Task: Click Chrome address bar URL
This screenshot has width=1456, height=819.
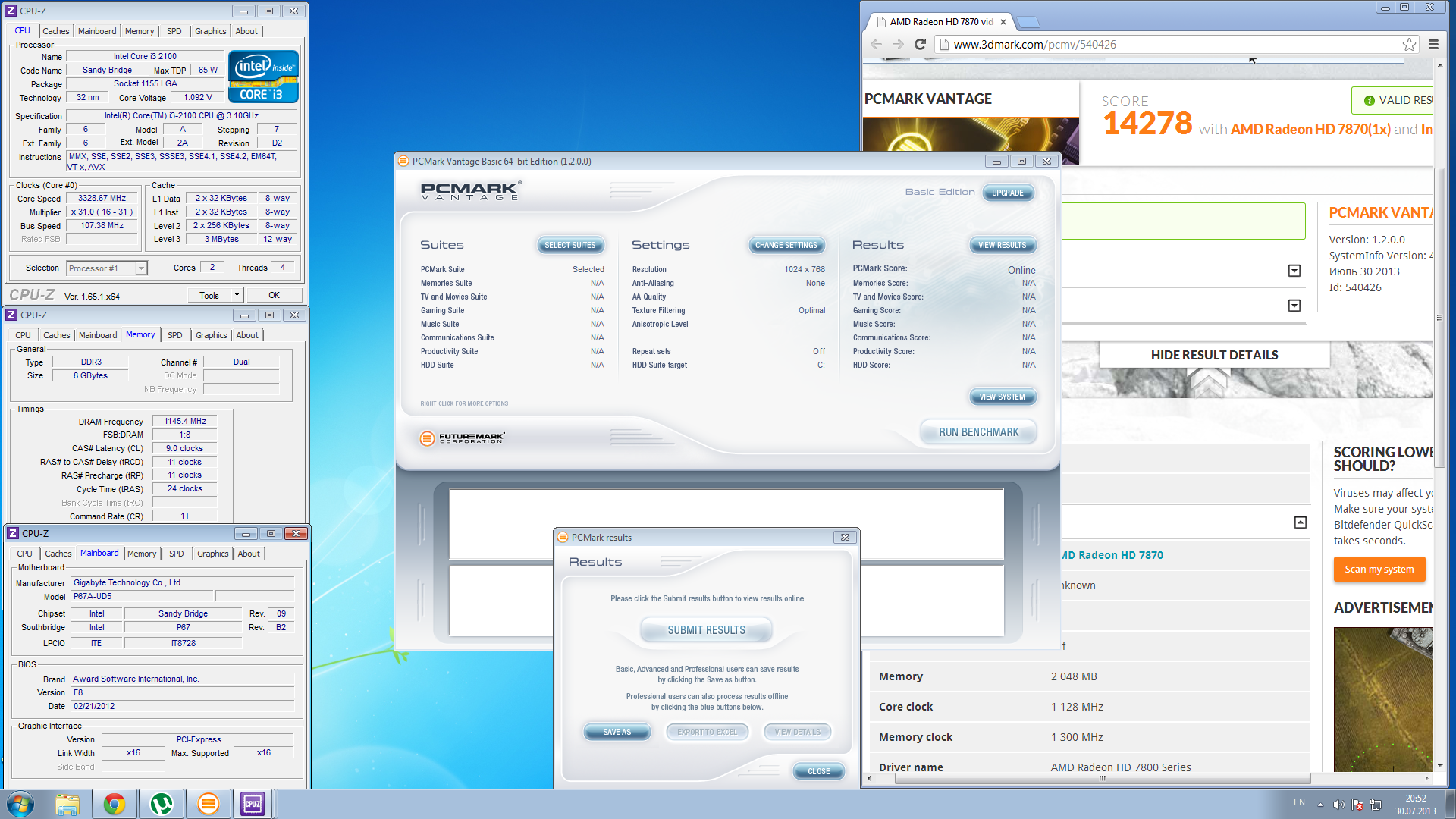Action: coord(1034,45)
